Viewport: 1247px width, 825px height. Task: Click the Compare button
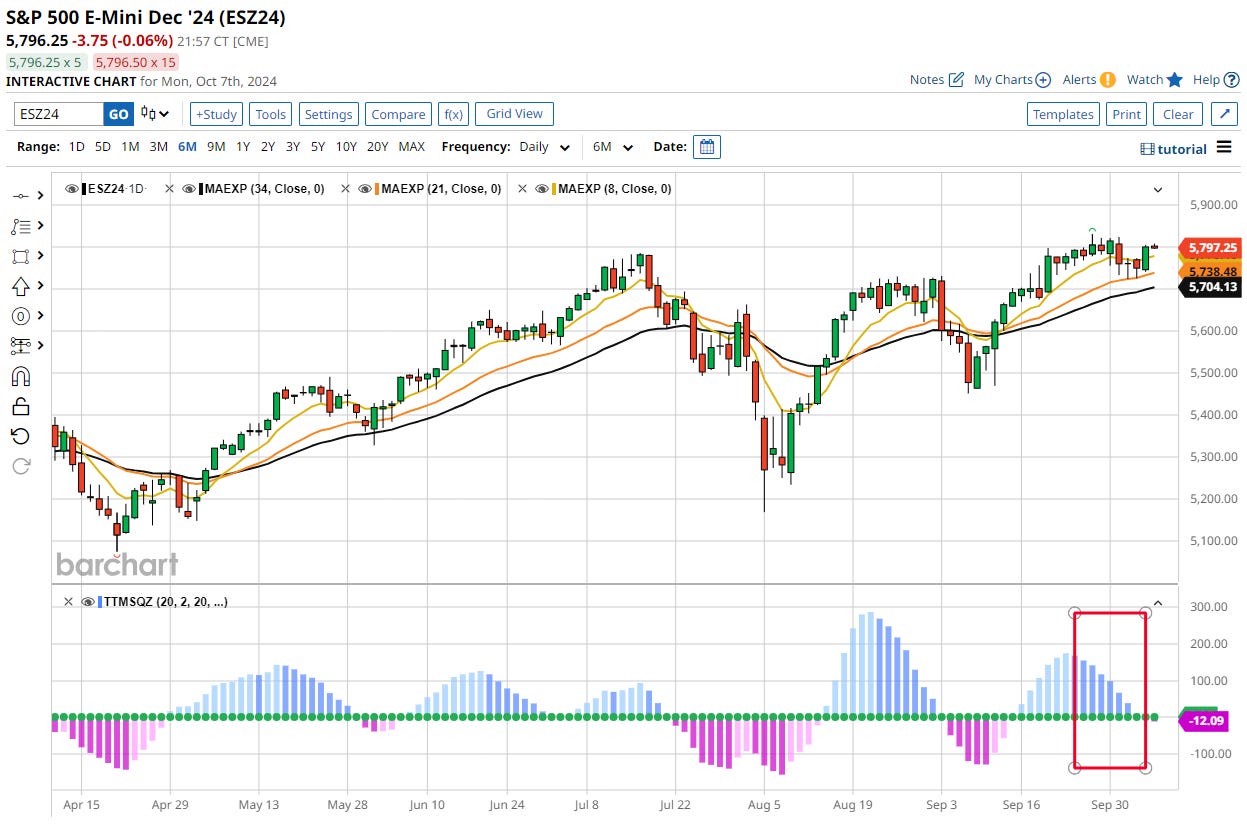coord(398,114)
